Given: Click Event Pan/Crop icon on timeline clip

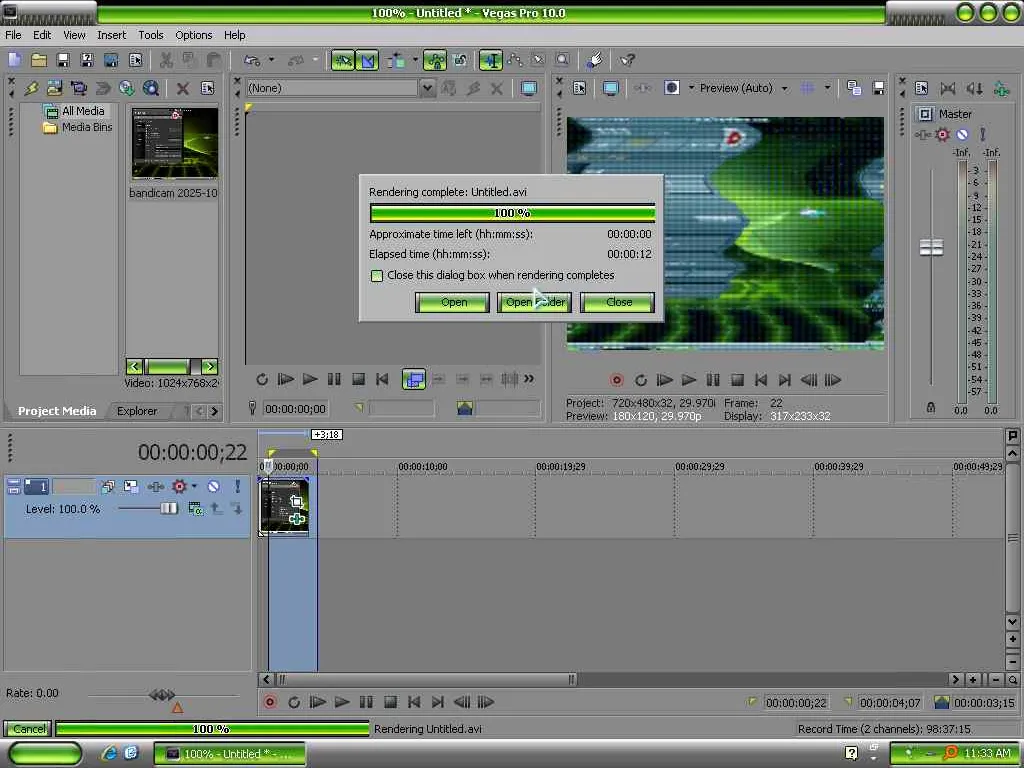Looking at the screenshot, I should [296, 500].
